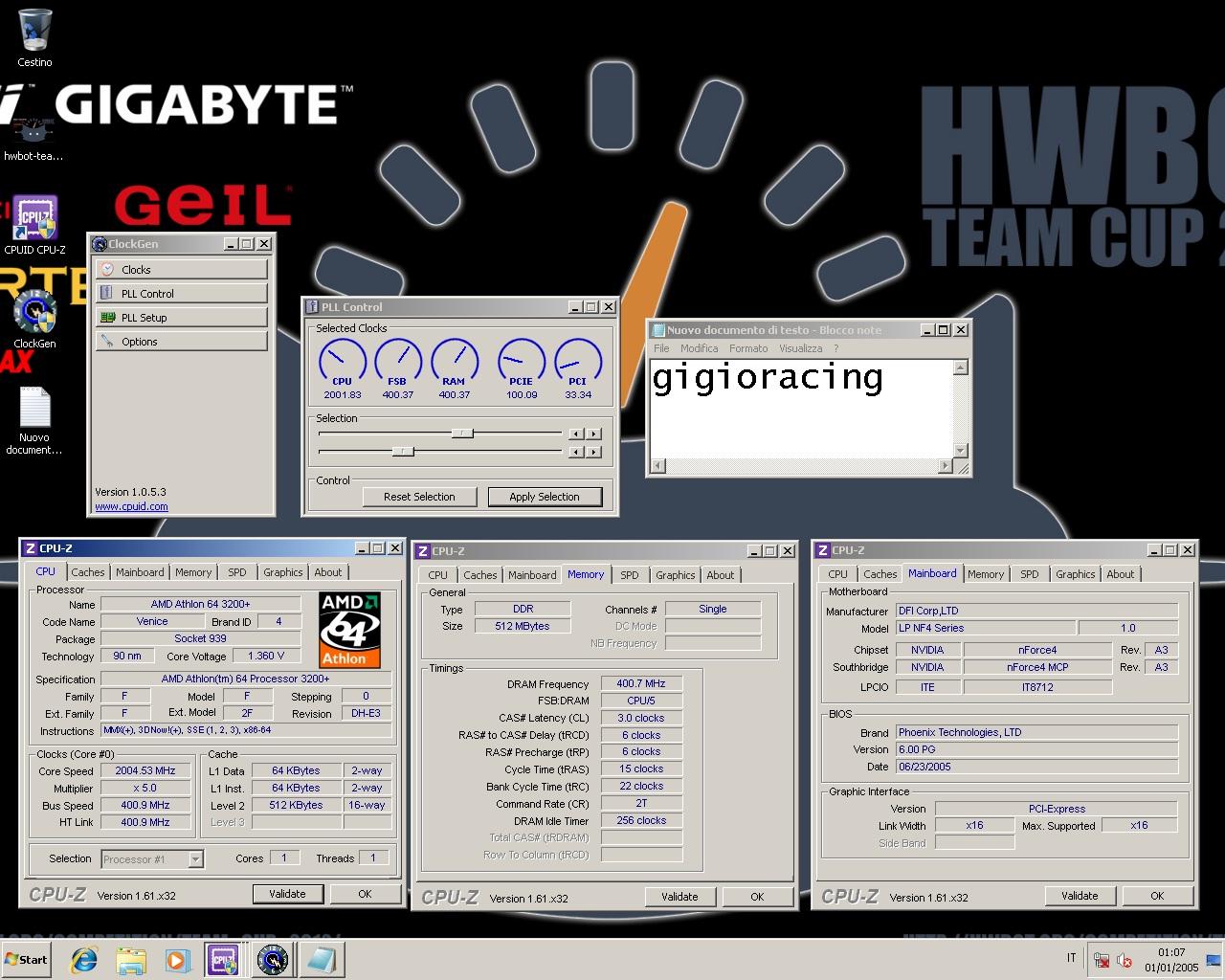Click OK in the Memory CPU-Z window

pyautogui.click(x=757, y=897)
